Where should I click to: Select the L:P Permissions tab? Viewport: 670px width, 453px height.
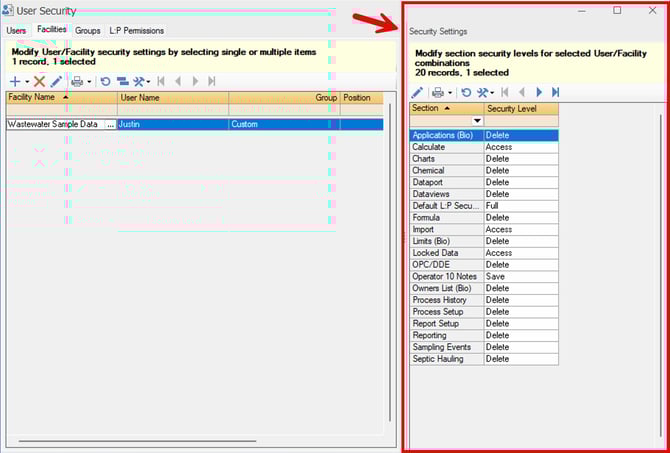click(136, 30)
